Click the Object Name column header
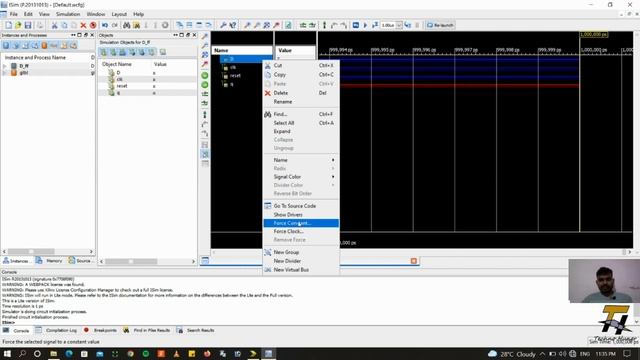This screenshot has height=360, width=640. pyautogui.click(x=117, y=64)
